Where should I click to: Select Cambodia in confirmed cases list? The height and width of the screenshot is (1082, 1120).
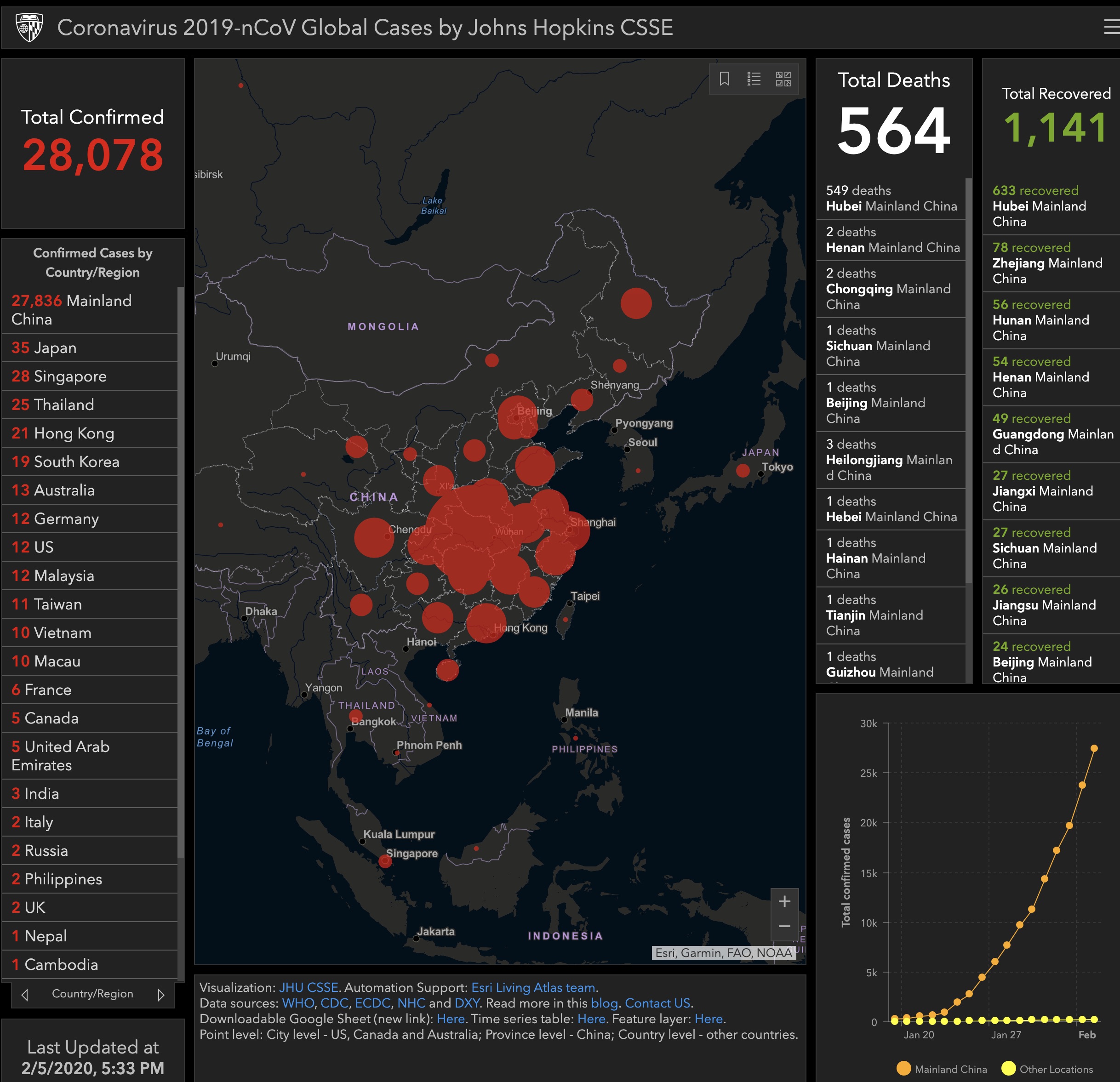[90, 965]
